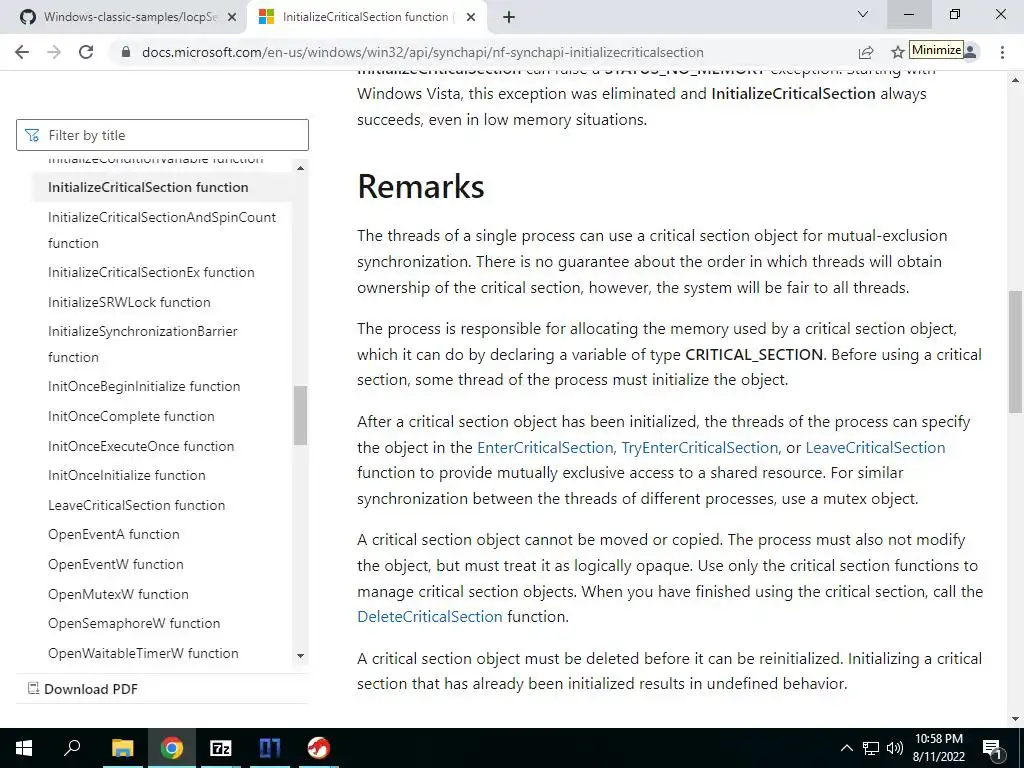Close the InitializeCriticalSection tab
Viewport: 1024px width, 768px height.
click(471, 18)
